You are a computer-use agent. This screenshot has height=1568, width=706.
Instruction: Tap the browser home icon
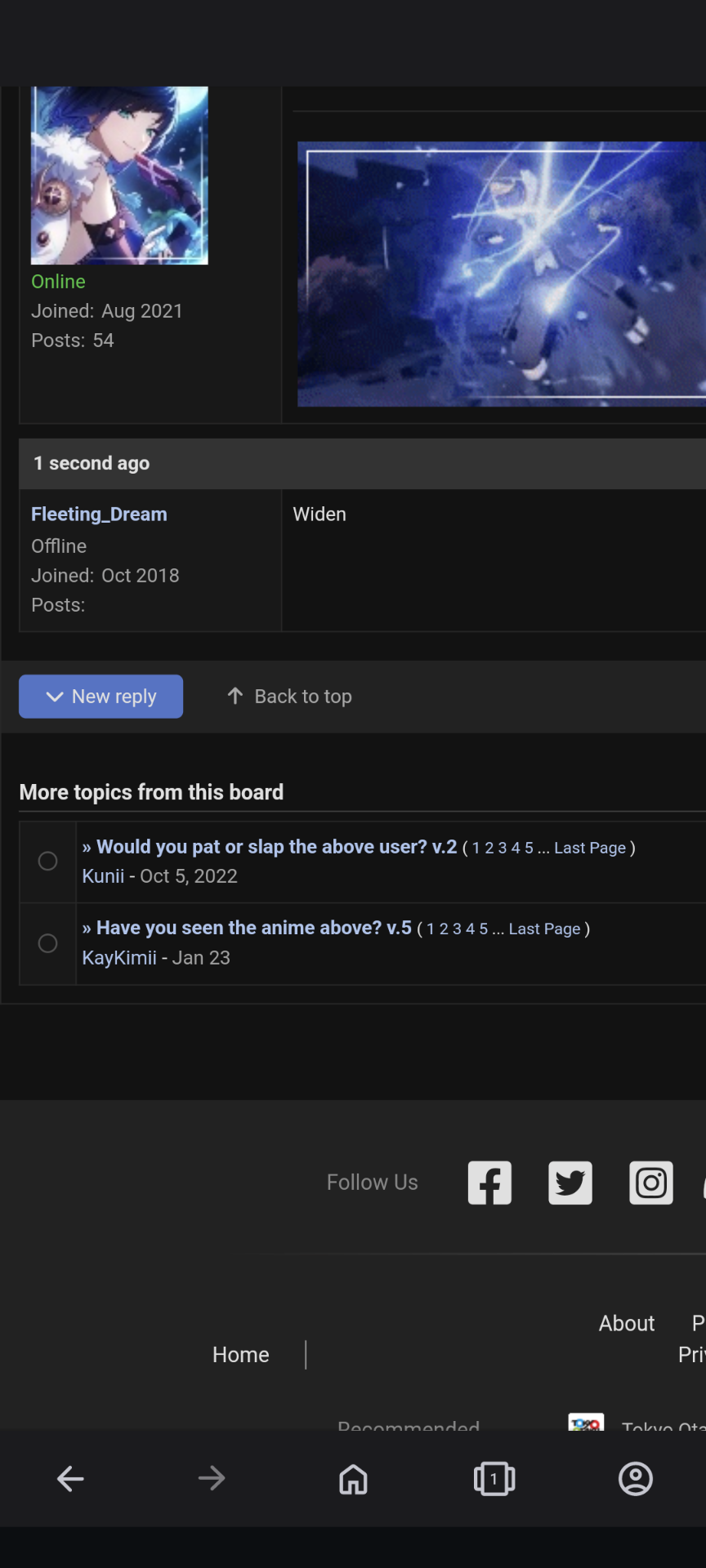353,1478
